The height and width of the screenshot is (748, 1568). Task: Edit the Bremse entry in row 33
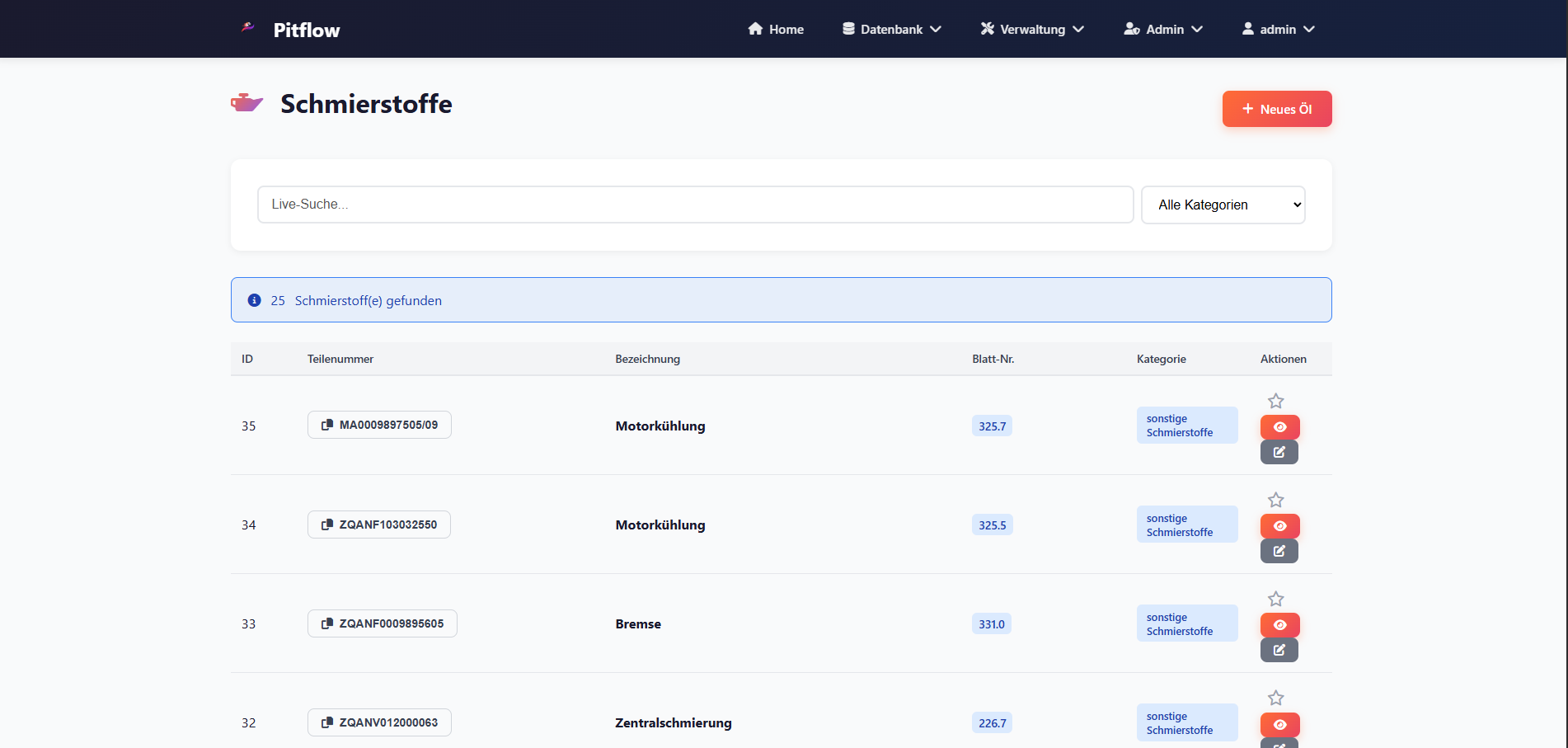pos(1279,650)
